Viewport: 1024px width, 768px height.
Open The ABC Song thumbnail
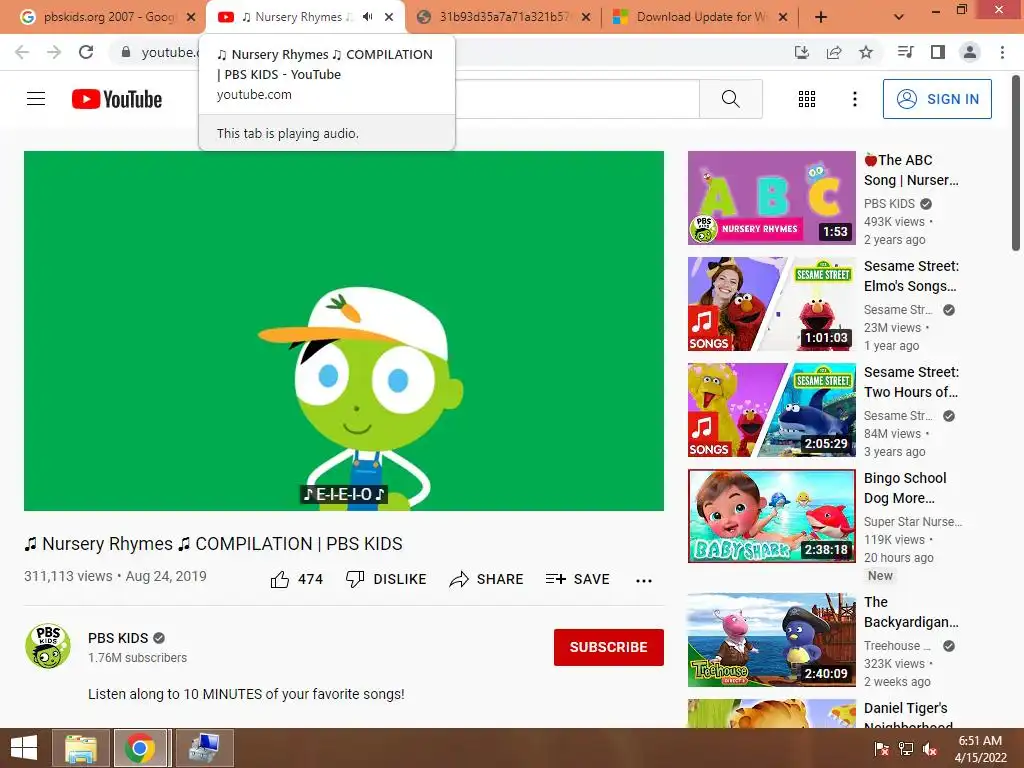point(771,198)
